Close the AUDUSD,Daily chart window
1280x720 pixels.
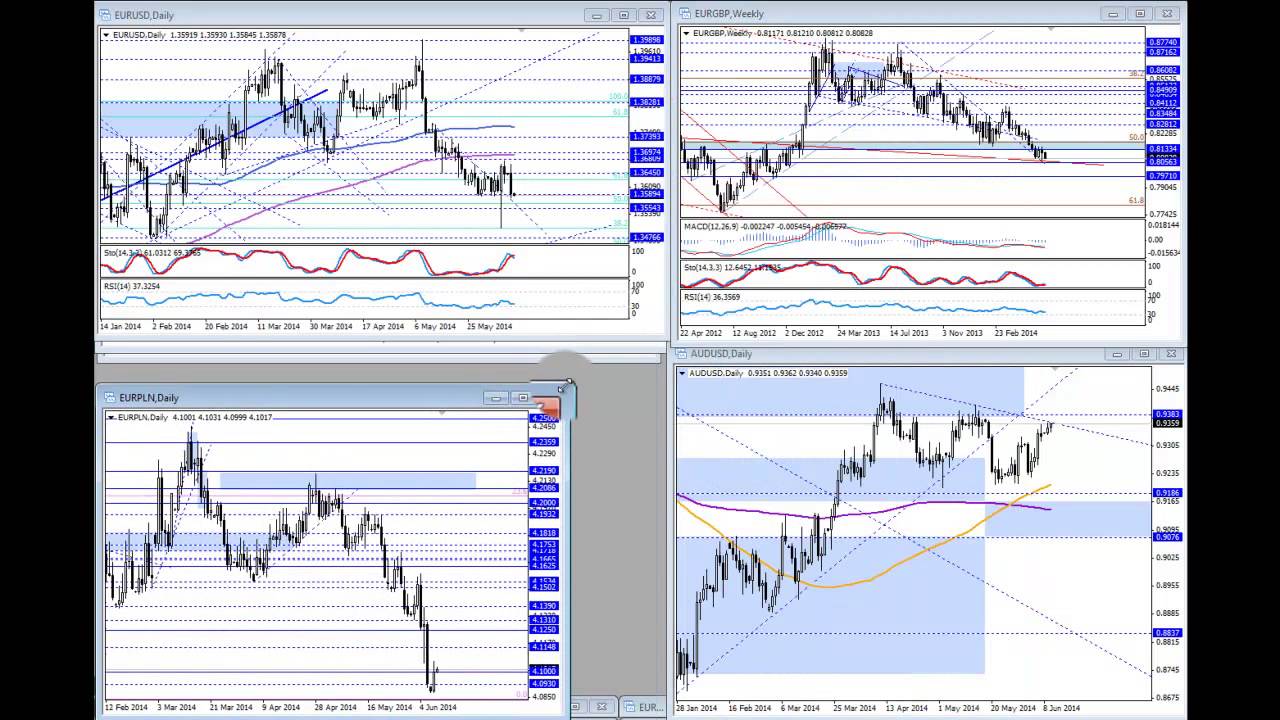tap(1171, 354)
